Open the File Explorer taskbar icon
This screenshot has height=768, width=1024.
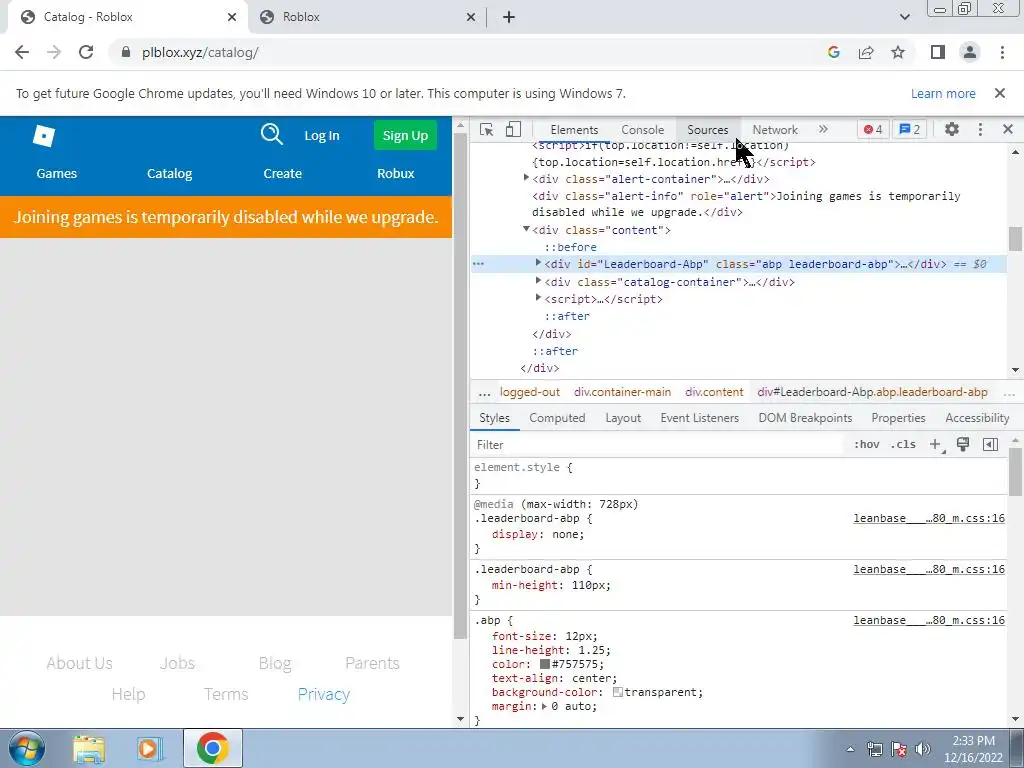89,748
